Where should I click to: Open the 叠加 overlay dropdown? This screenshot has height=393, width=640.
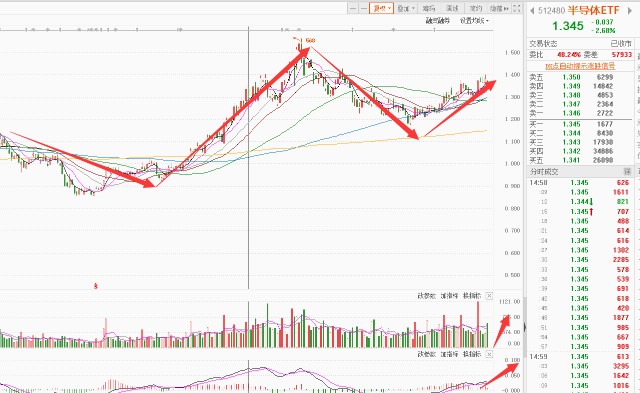(x=406, y=8)
